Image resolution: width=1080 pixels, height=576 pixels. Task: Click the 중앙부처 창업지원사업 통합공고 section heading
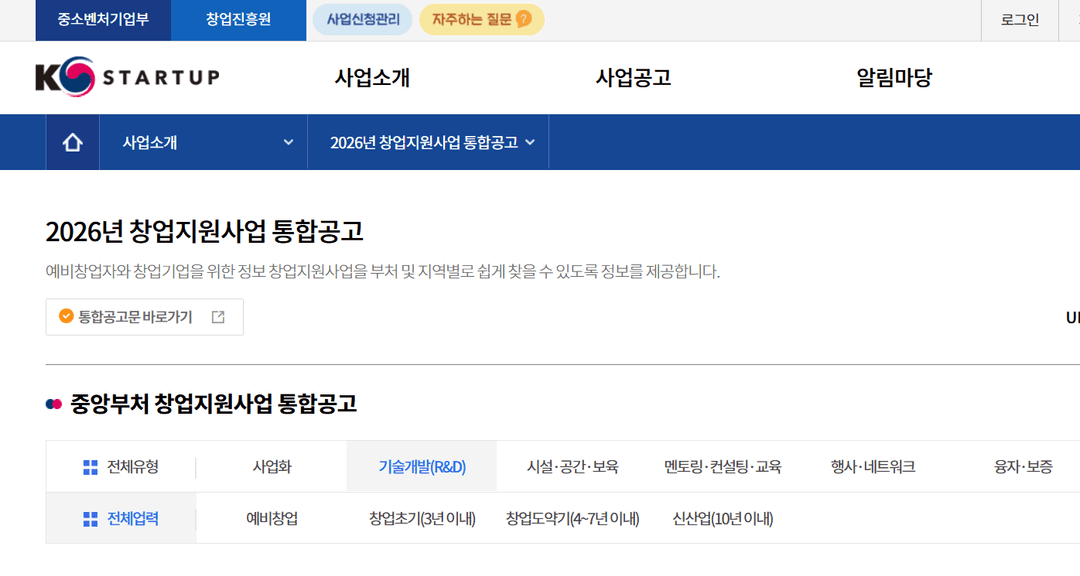pos(214,404)
